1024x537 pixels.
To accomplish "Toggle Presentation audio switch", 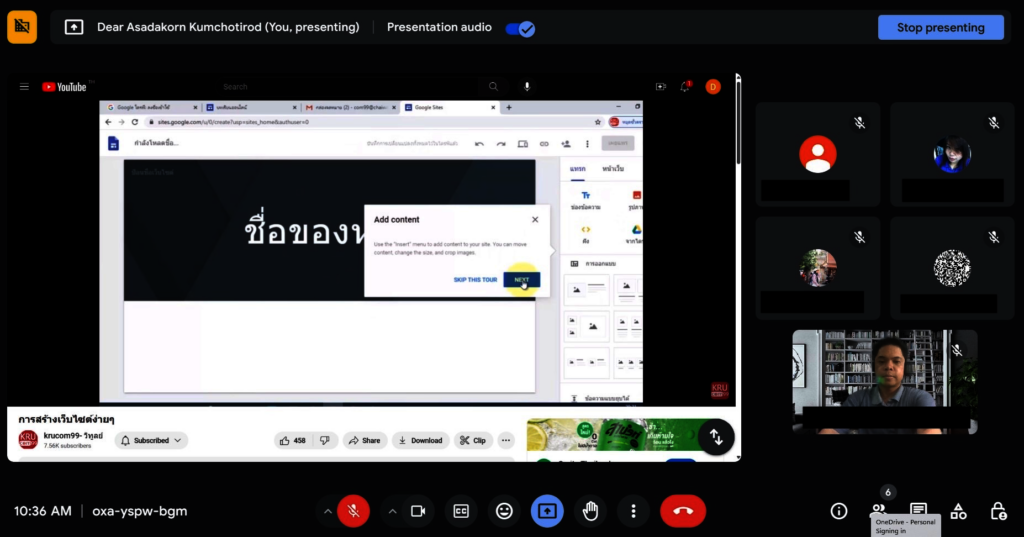I will click(x=520, y=28).
